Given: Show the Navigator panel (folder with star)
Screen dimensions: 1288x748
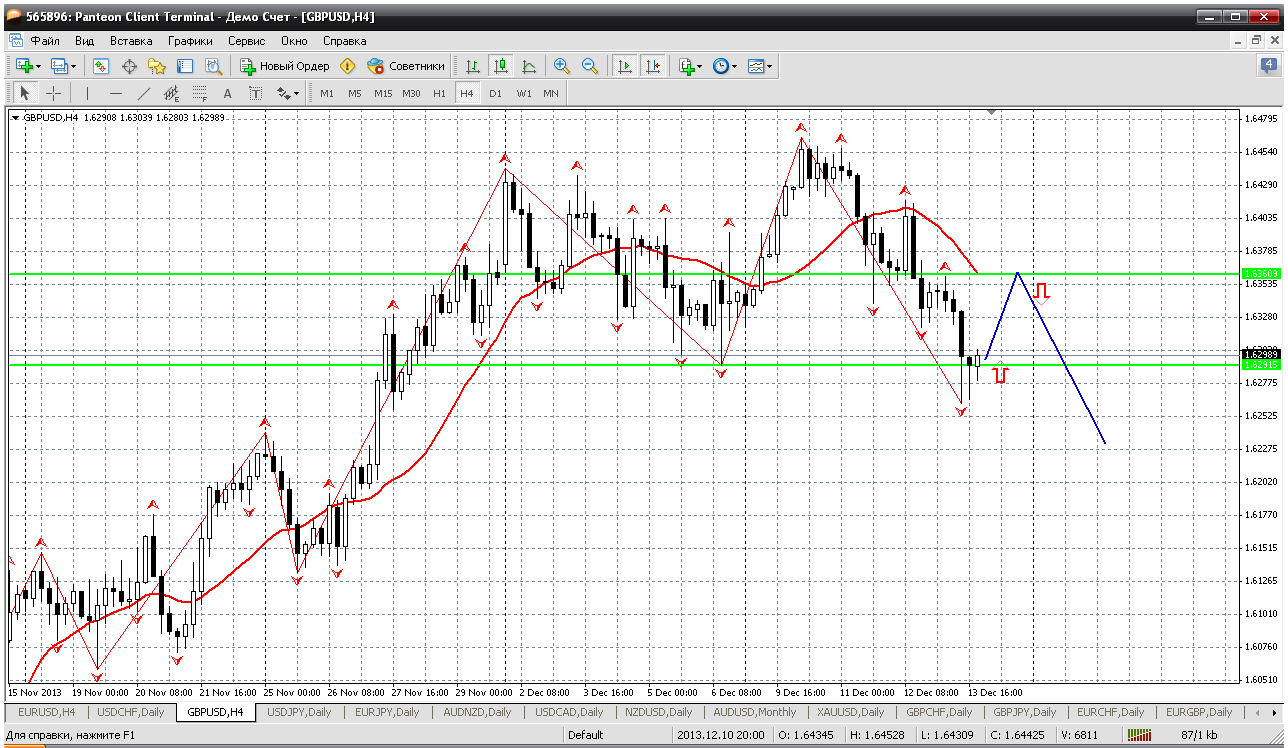Looking at the screenshot, I should [157, 66].
